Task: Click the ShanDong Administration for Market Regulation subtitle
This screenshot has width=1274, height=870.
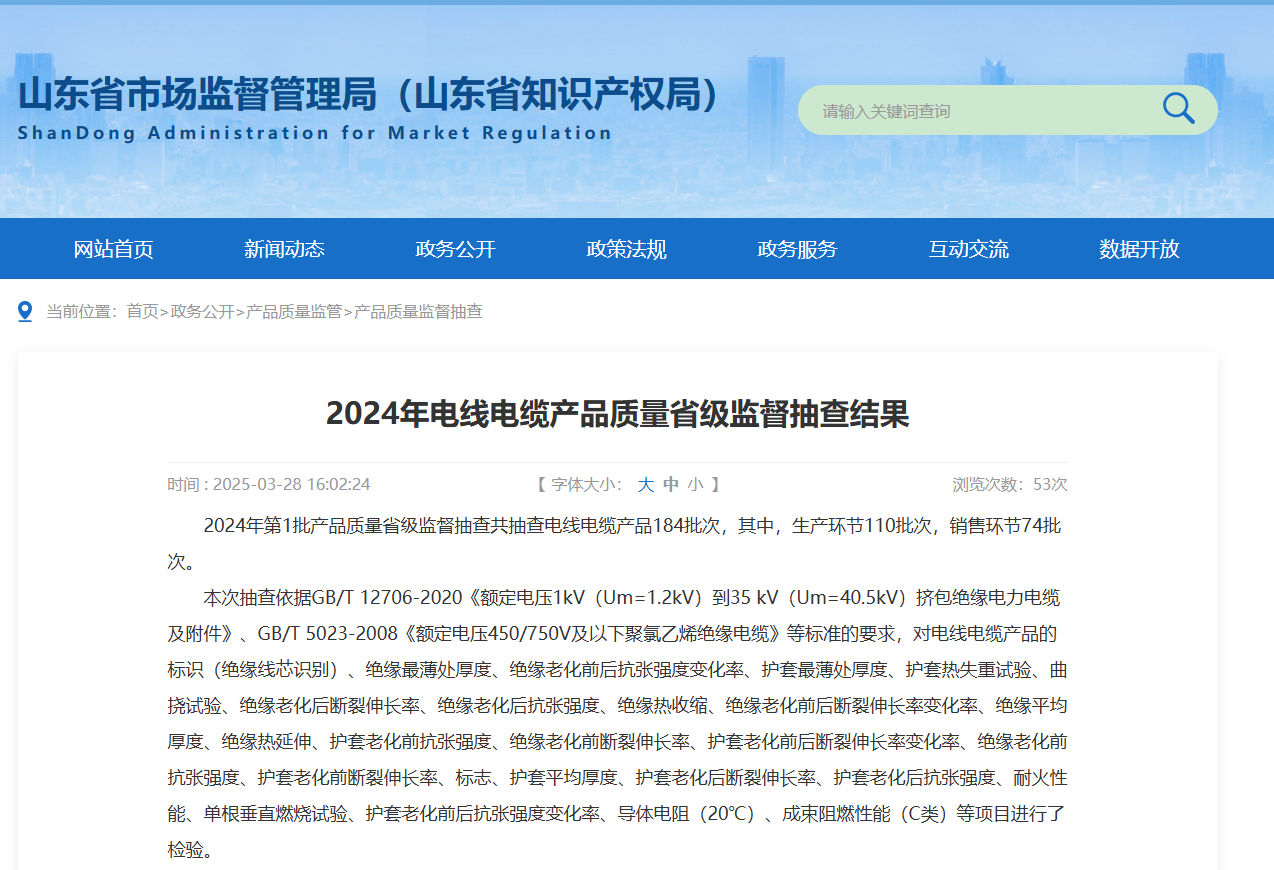Action: tap(315, 133)
